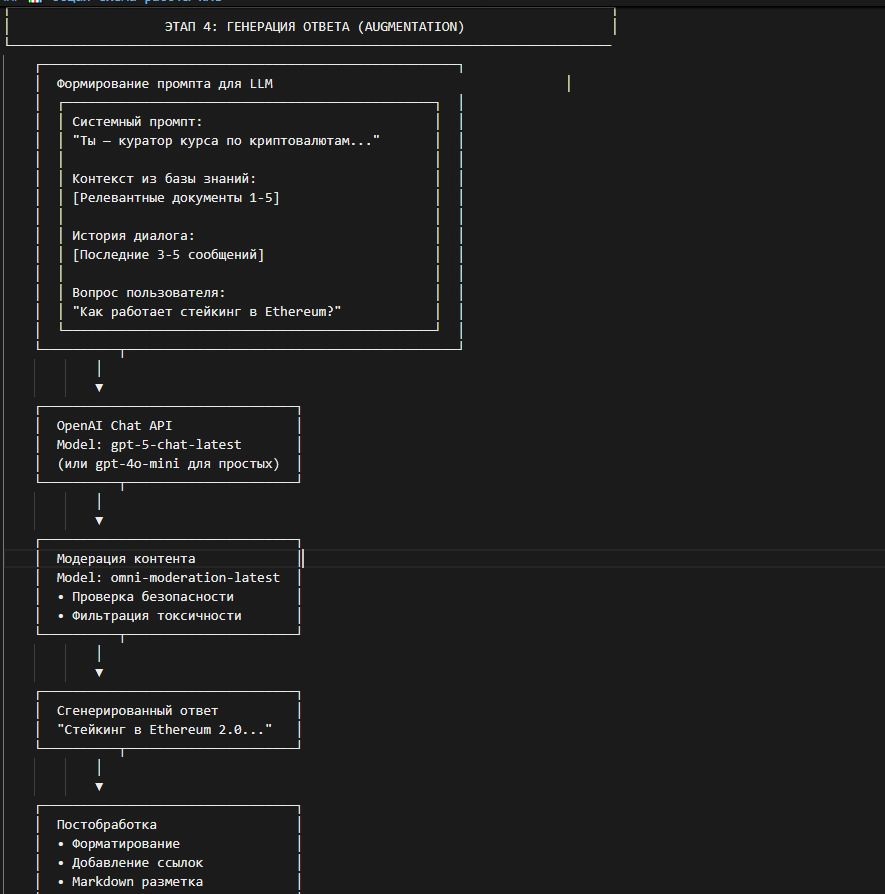Click the 'Модерация контента' heading
The width and height of the screenshot is (885, 894).
(124, 558)
